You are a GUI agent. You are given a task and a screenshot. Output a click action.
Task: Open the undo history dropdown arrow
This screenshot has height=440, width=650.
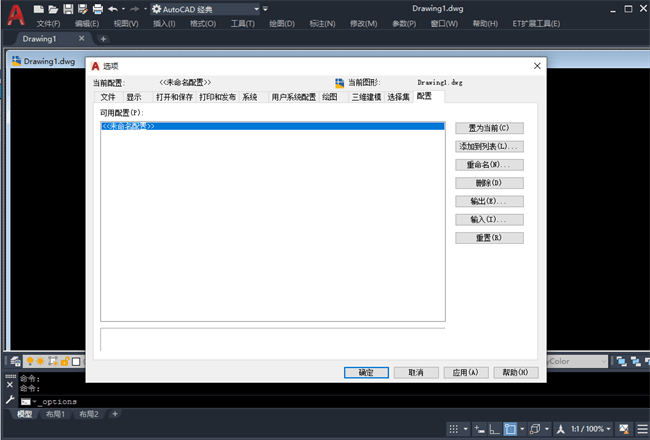(x=124, y=9)
